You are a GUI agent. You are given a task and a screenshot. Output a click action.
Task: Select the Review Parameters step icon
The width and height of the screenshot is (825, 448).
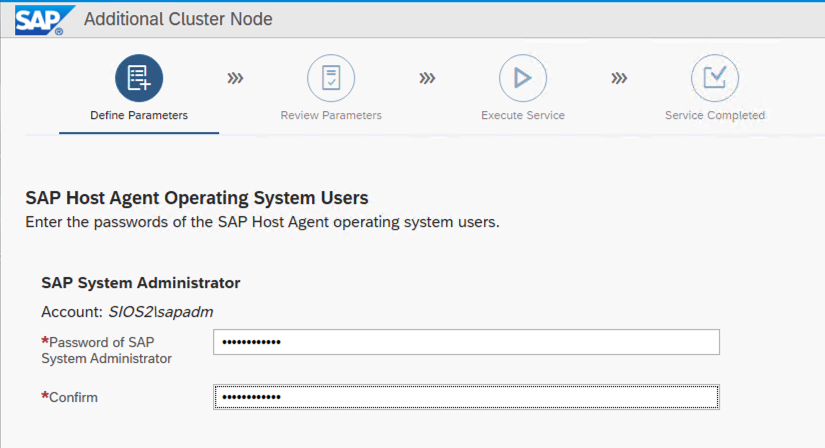coord(331,78)
